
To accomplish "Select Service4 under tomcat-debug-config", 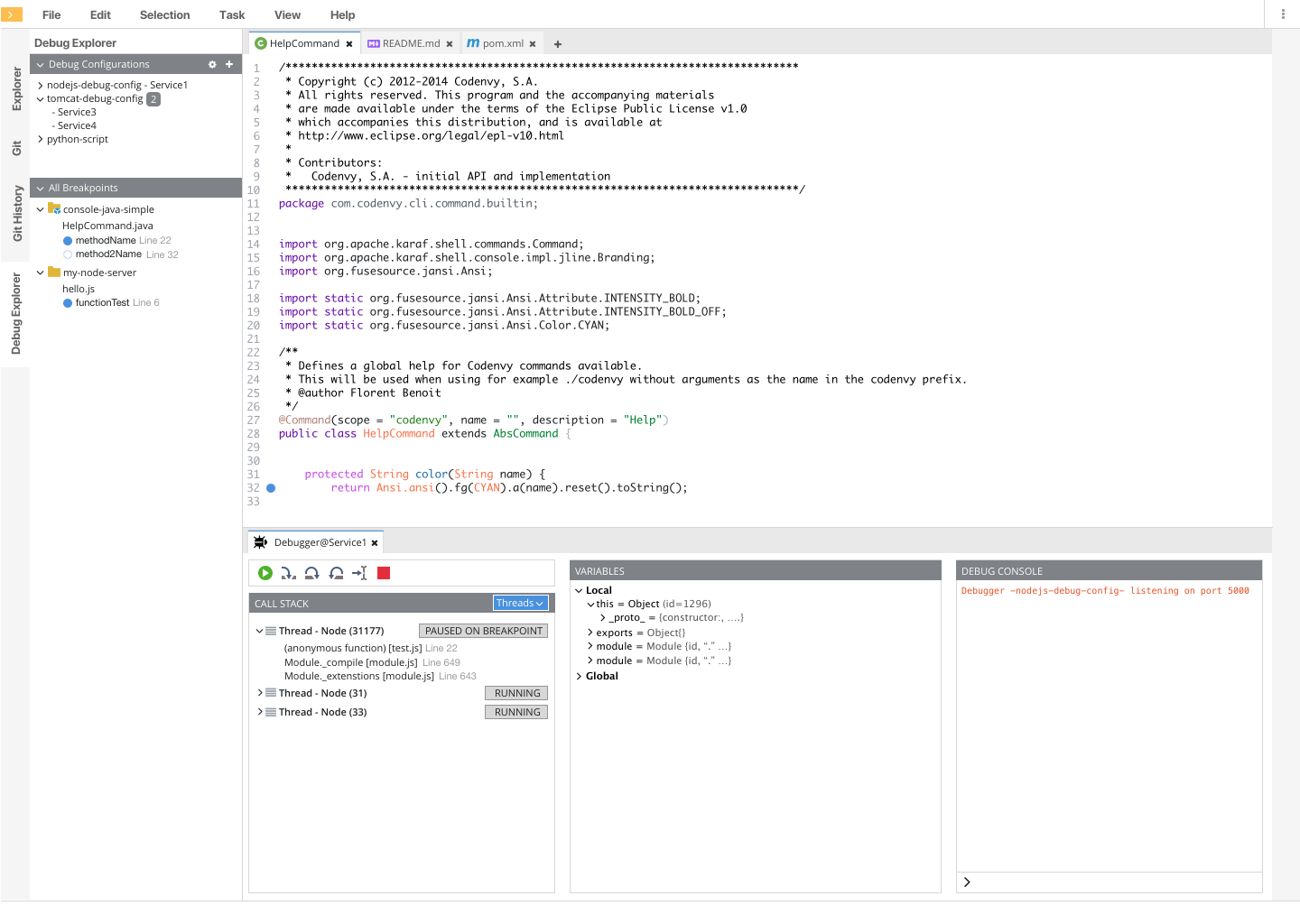I will (77, 126).
